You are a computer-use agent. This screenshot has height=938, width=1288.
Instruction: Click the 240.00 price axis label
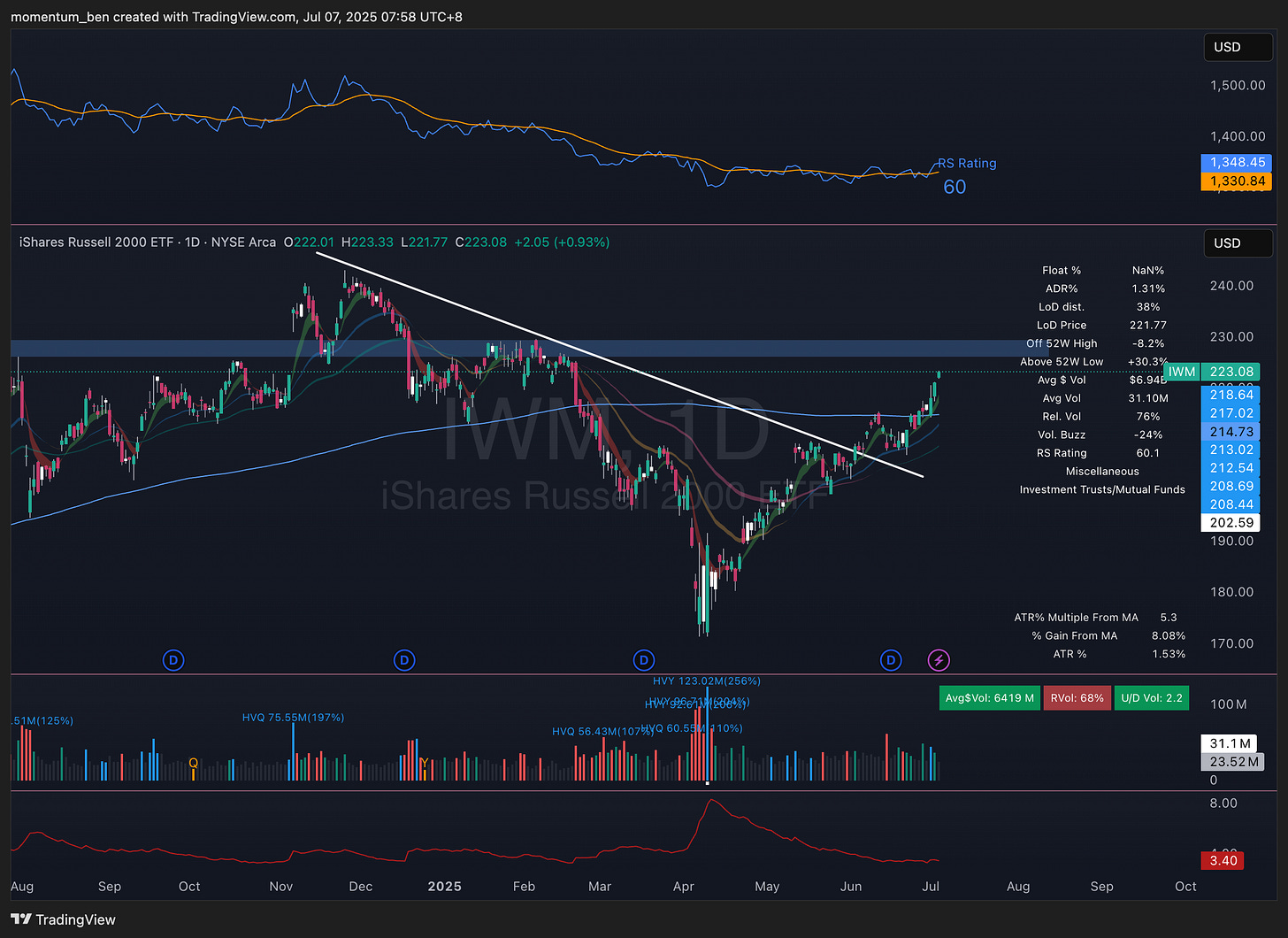coord(1232,286)
